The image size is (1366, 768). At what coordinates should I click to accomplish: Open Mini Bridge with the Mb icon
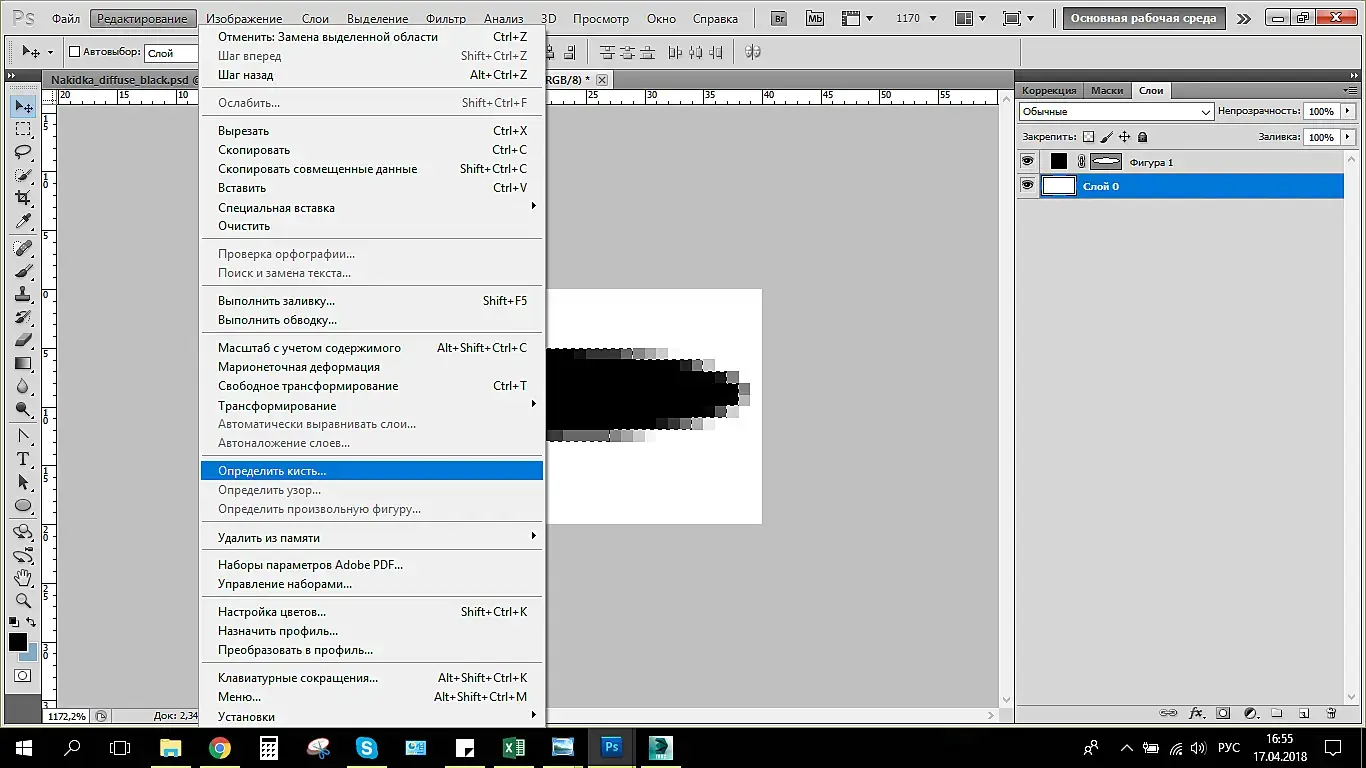tap(815, 18)
